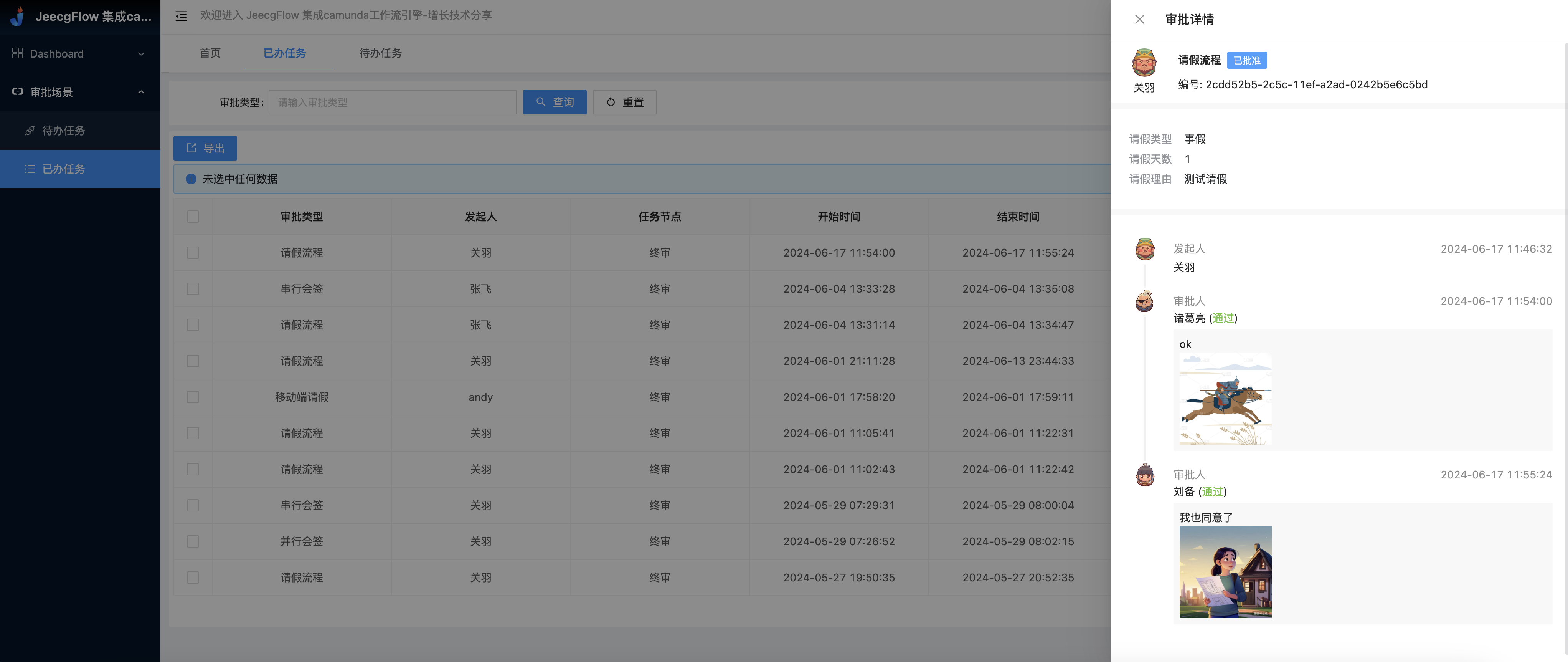Check the 并行会签 row checkbox
The height and width of the screenshot is (662, 1568).
(193, 541)
